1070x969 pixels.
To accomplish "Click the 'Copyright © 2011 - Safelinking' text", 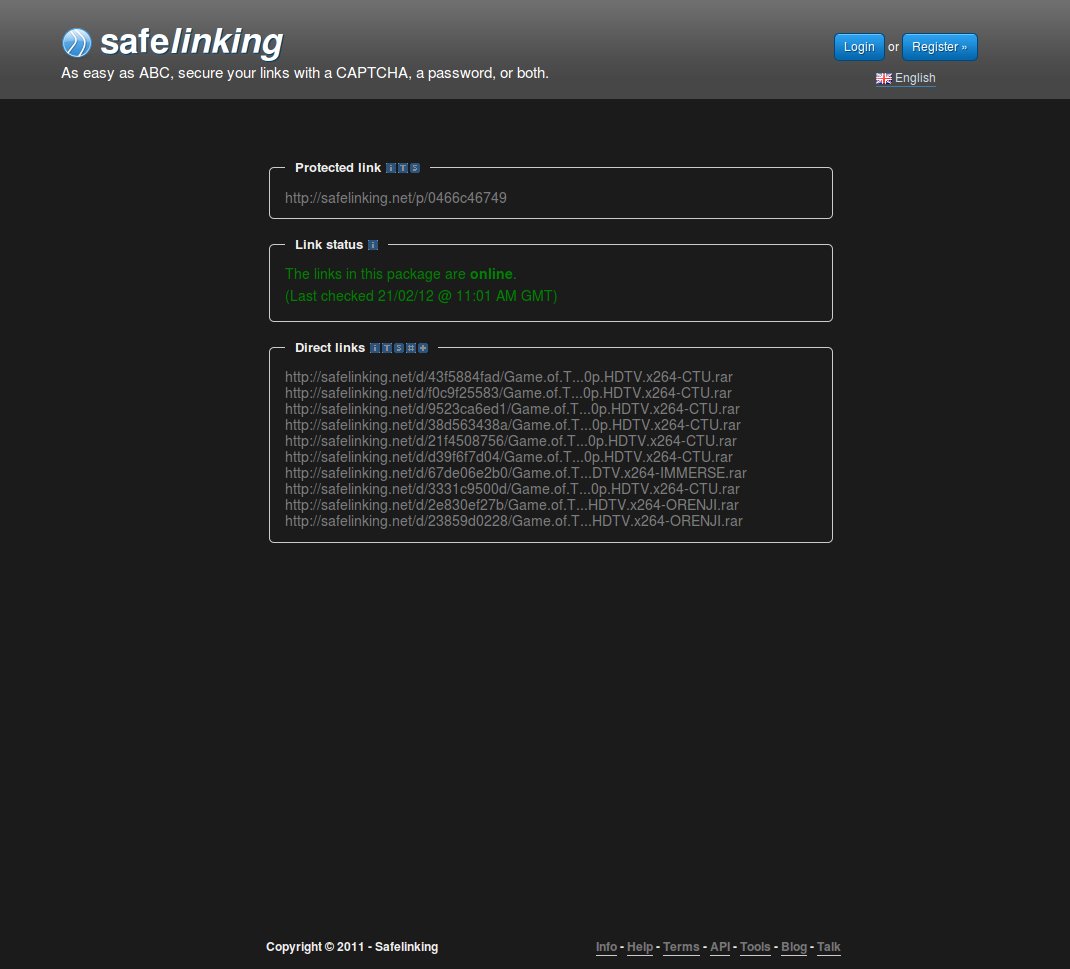I will [x=352, y=947].
